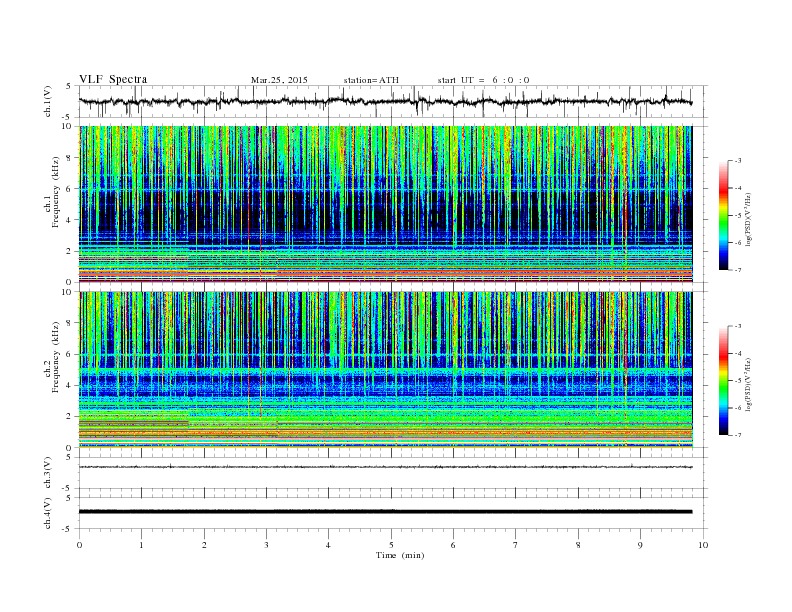Click the ch.1 voltage waveform trace

385,102
